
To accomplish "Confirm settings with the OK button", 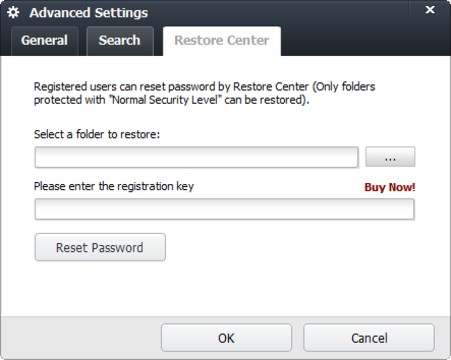I will (226, 338).
